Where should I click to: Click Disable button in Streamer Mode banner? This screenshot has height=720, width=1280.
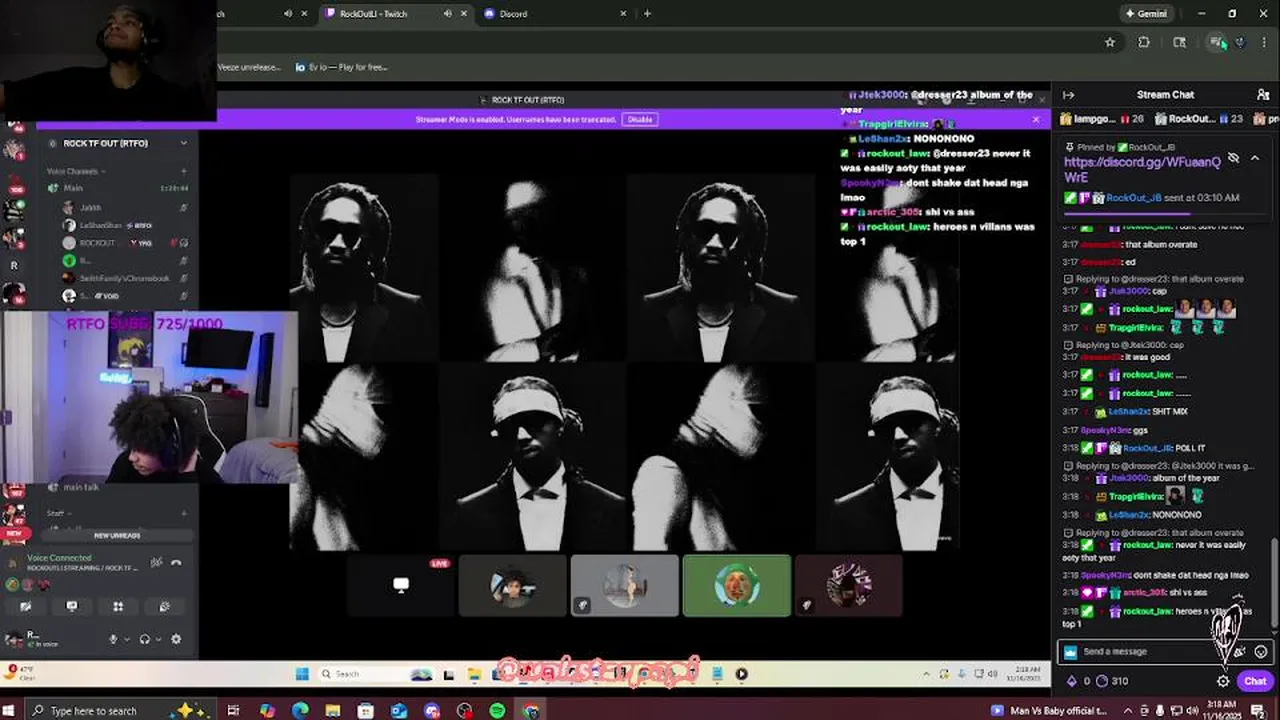(640, 119)
